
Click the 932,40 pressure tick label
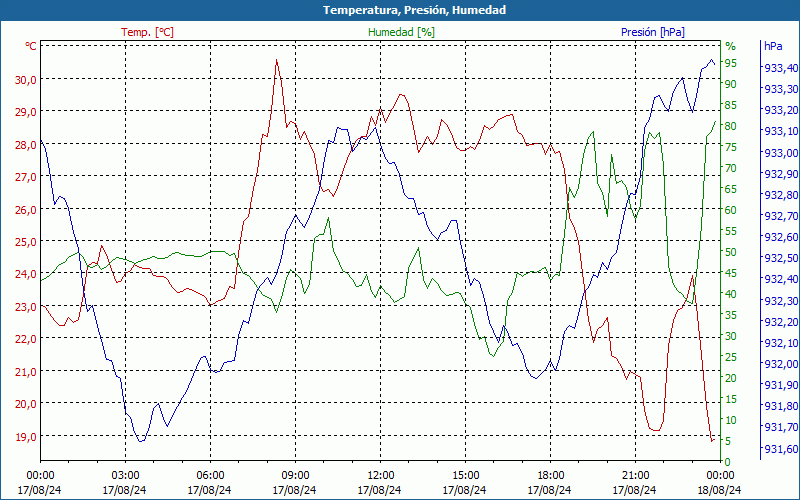[781, 279]
